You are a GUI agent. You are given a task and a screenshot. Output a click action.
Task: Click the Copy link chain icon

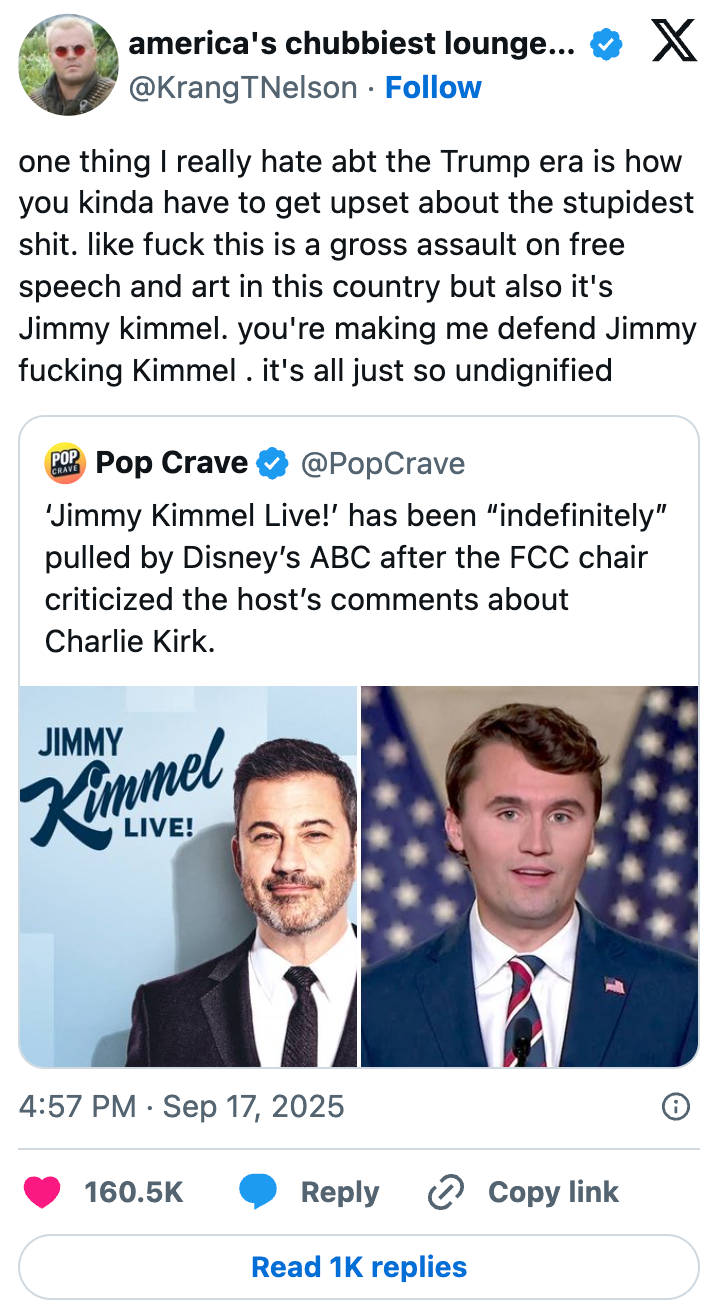444,1192
